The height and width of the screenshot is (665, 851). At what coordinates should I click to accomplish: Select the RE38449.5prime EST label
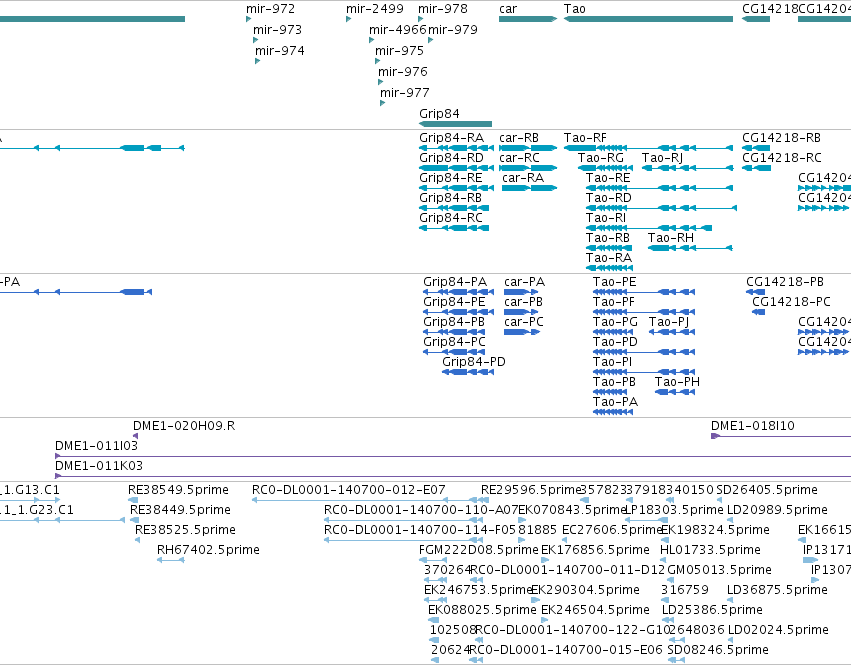point(181,510)
